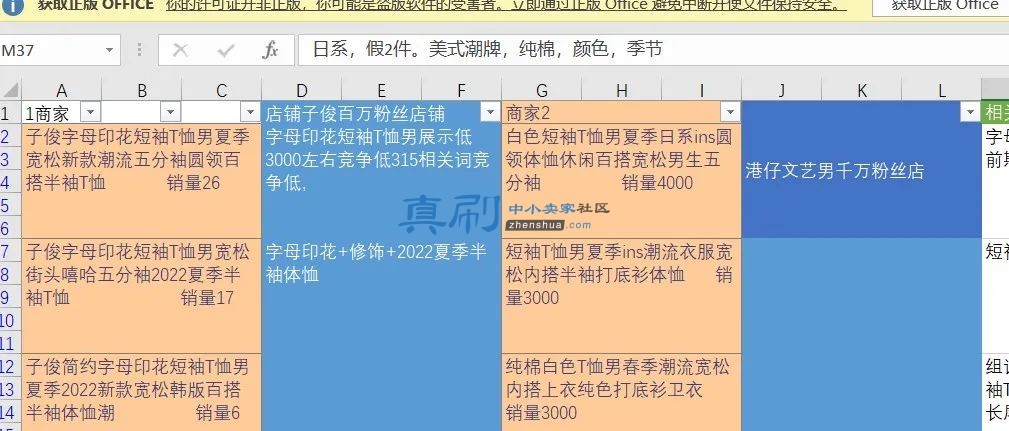This screenshot has width=1009, height=431.
Task: Open filter dropdown in column L header row
Action: pyautogui.click(x=970, y=113)
